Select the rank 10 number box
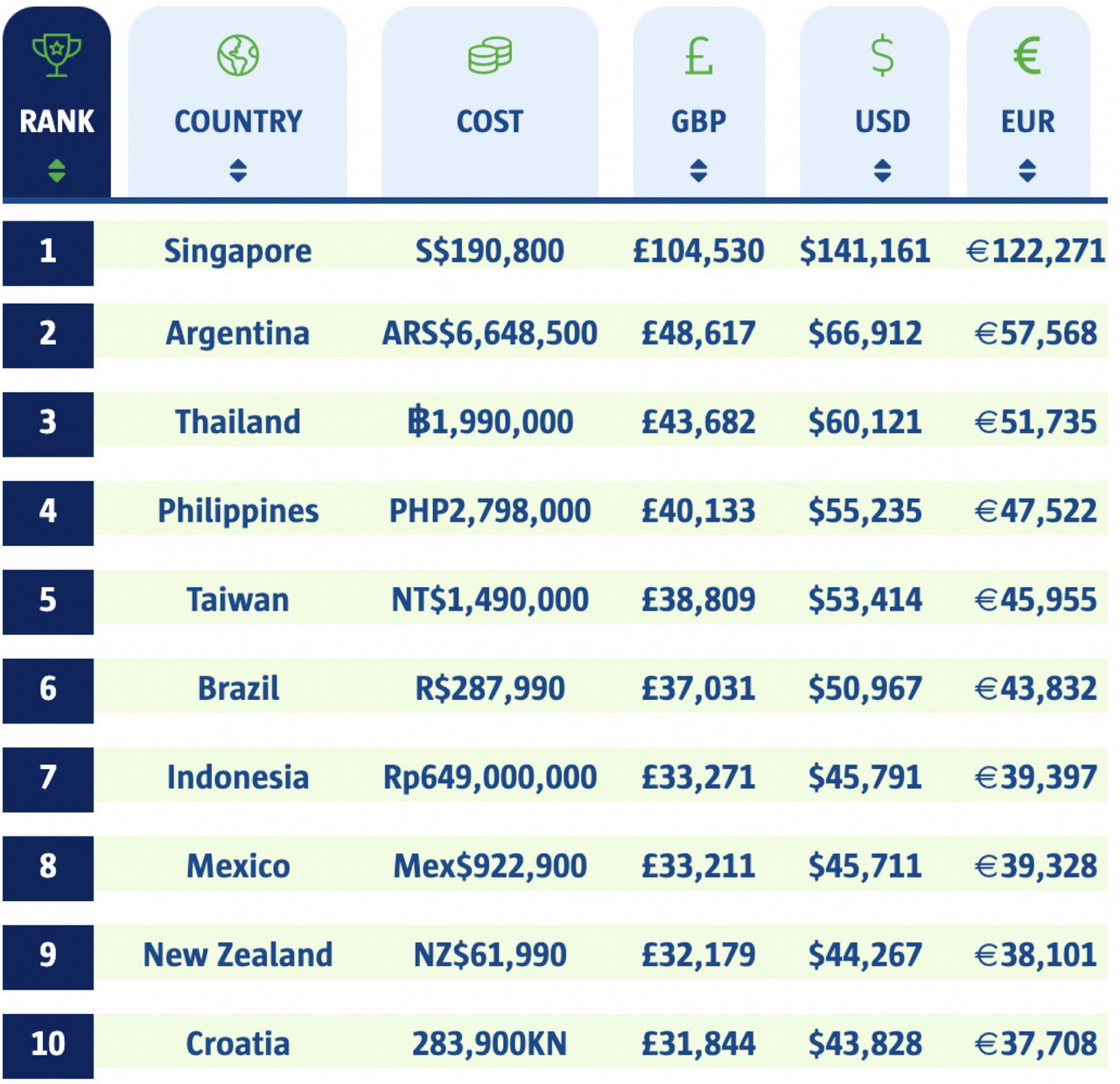 [x=48, y=1044]
